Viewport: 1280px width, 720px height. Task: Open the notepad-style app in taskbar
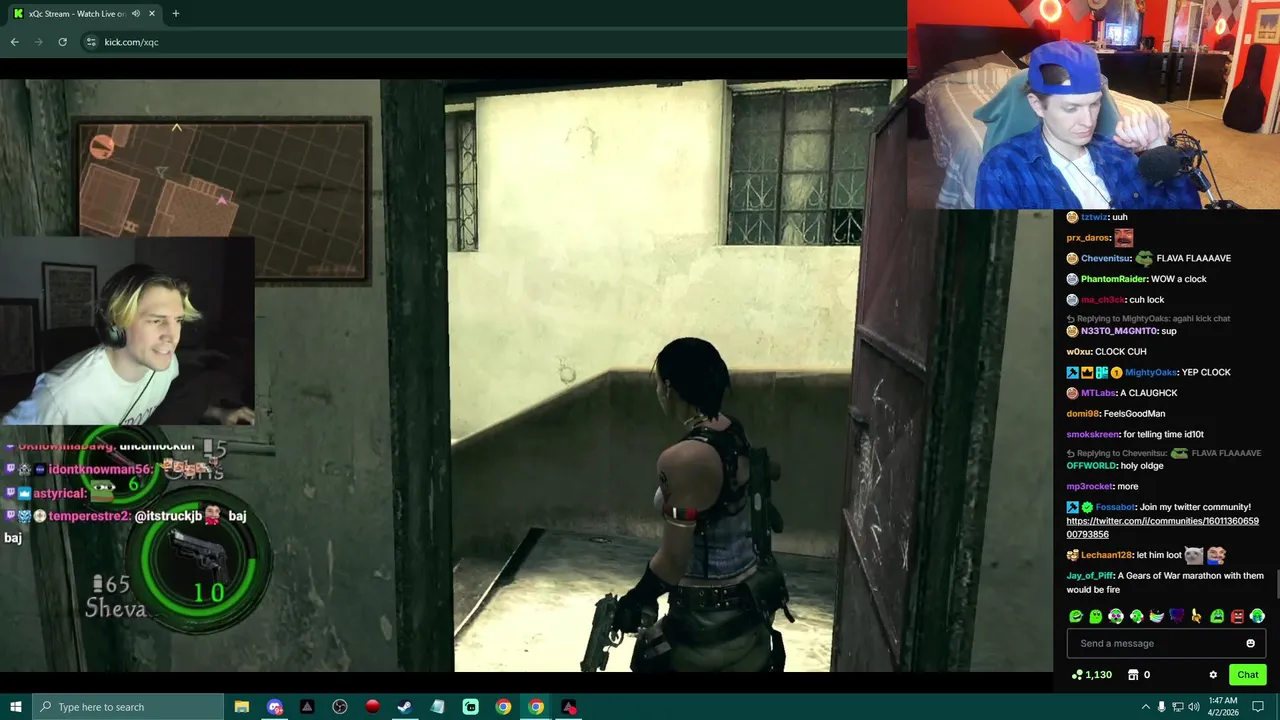pyautogui.click(x=438, y=707)
